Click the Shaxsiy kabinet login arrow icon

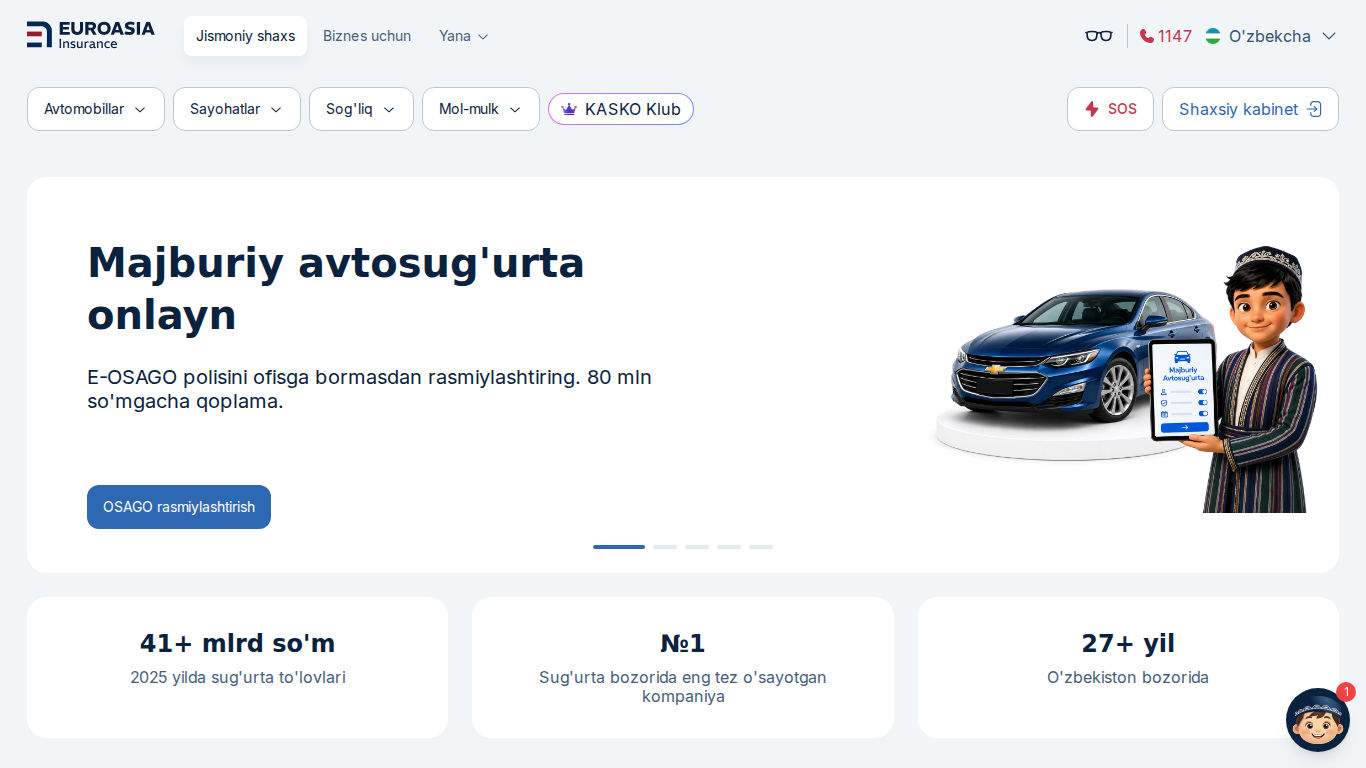tap(1314, 109)
